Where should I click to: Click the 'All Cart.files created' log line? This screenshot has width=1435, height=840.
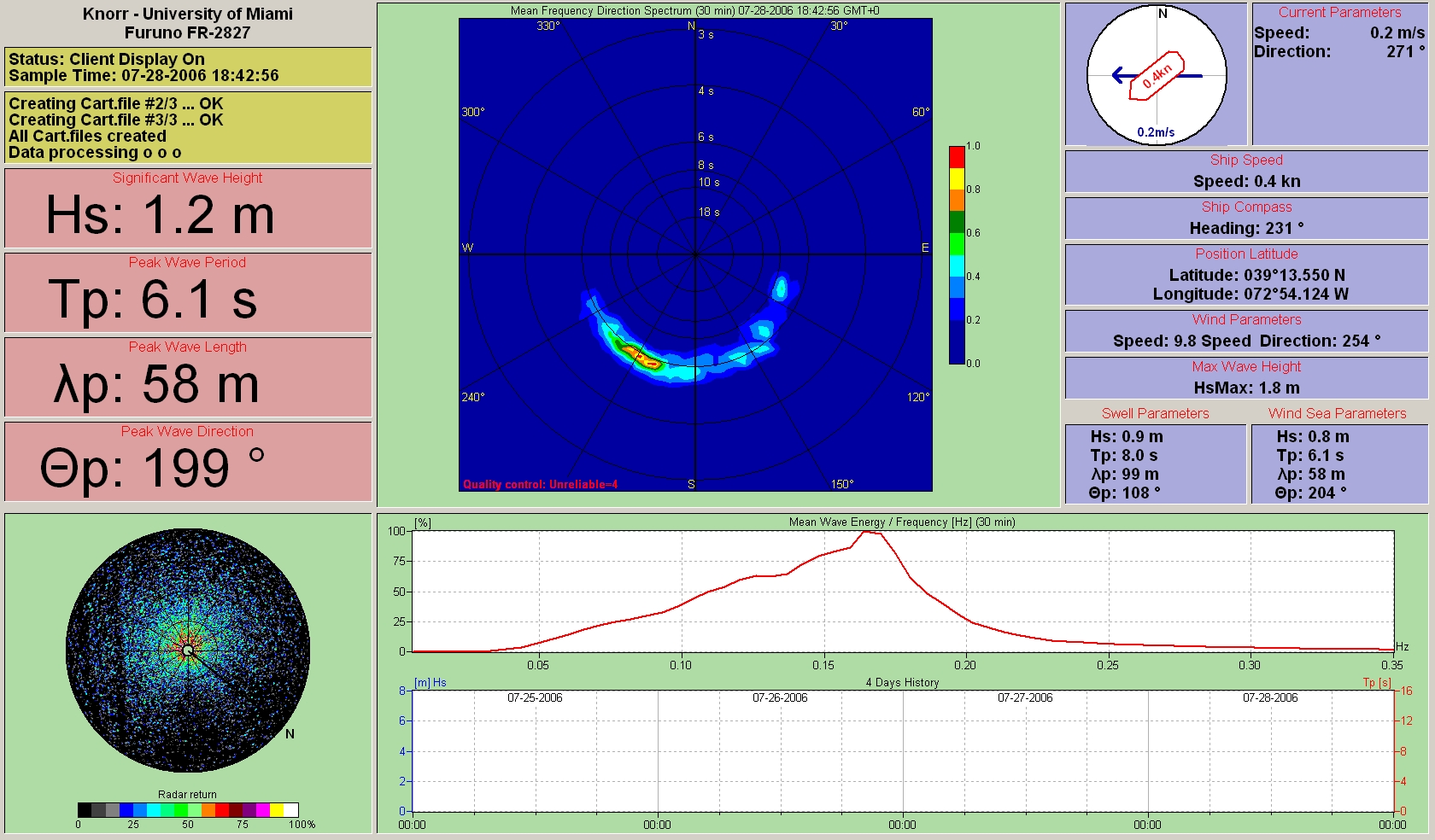(87, 136)
